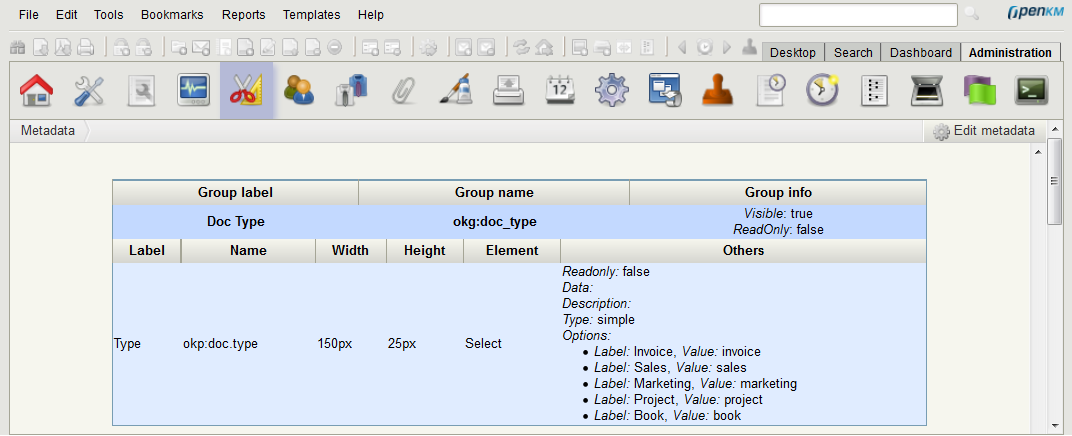Click the create folder toolbar icon
The height and width of the screenshot is (436, 1072).
(179, 47)
